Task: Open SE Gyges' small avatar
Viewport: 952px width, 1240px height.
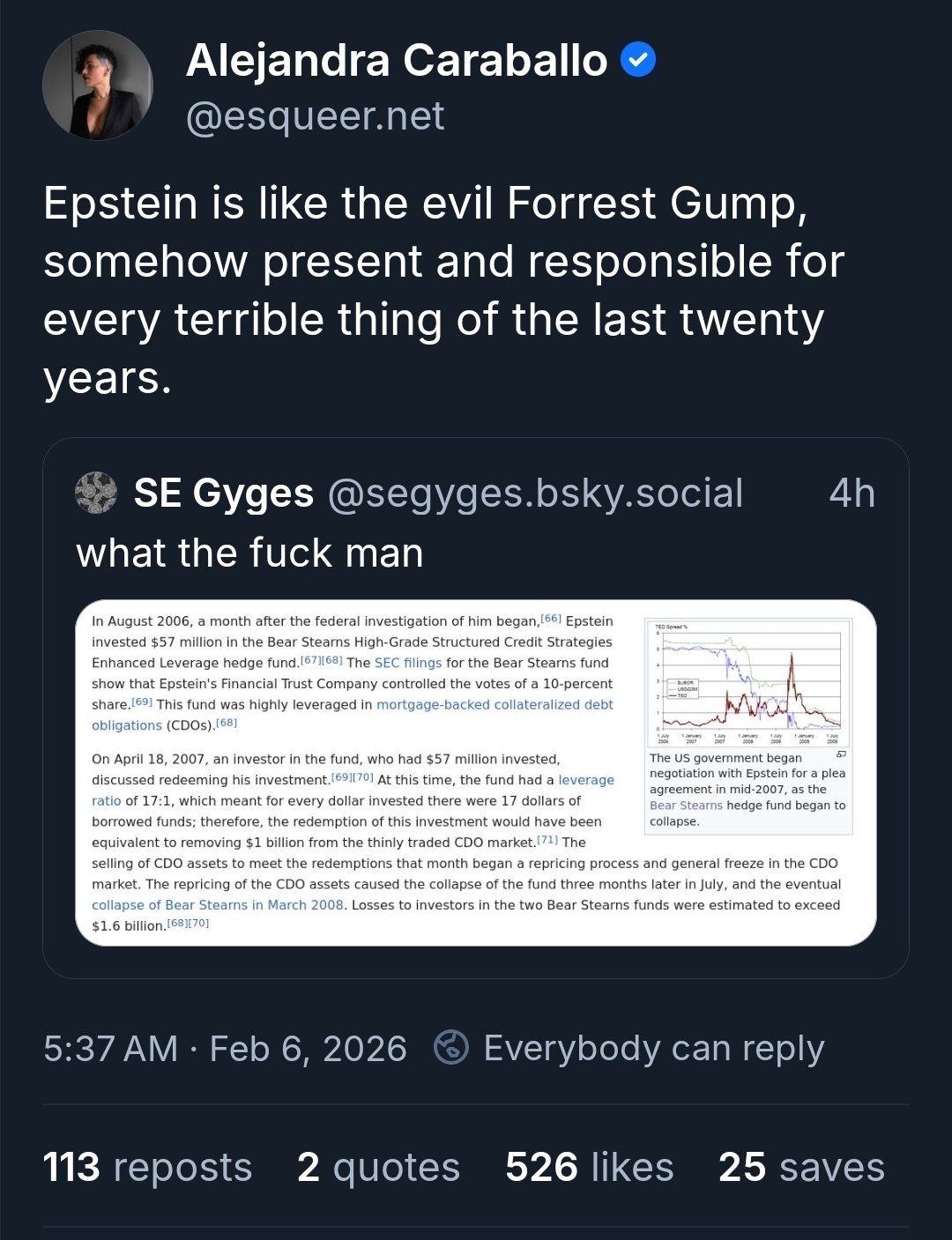Action: pyautogui.click(x=96, y=493)
